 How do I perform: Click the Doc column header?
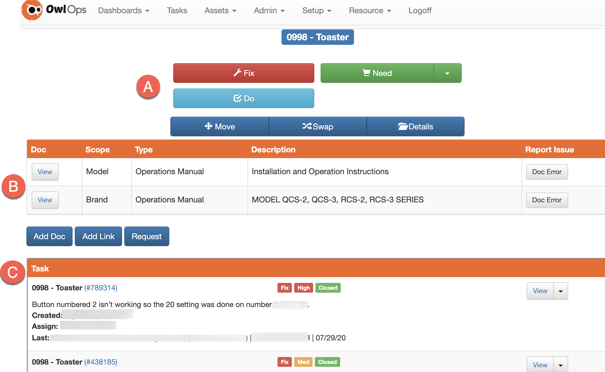[39, 150]
